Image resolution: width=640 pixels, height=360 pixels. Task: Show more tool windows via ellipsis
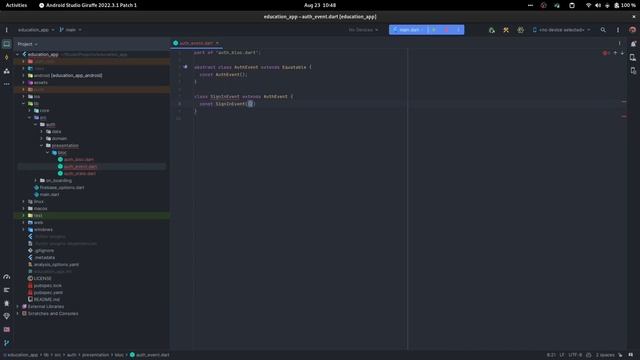coord(7,84)
